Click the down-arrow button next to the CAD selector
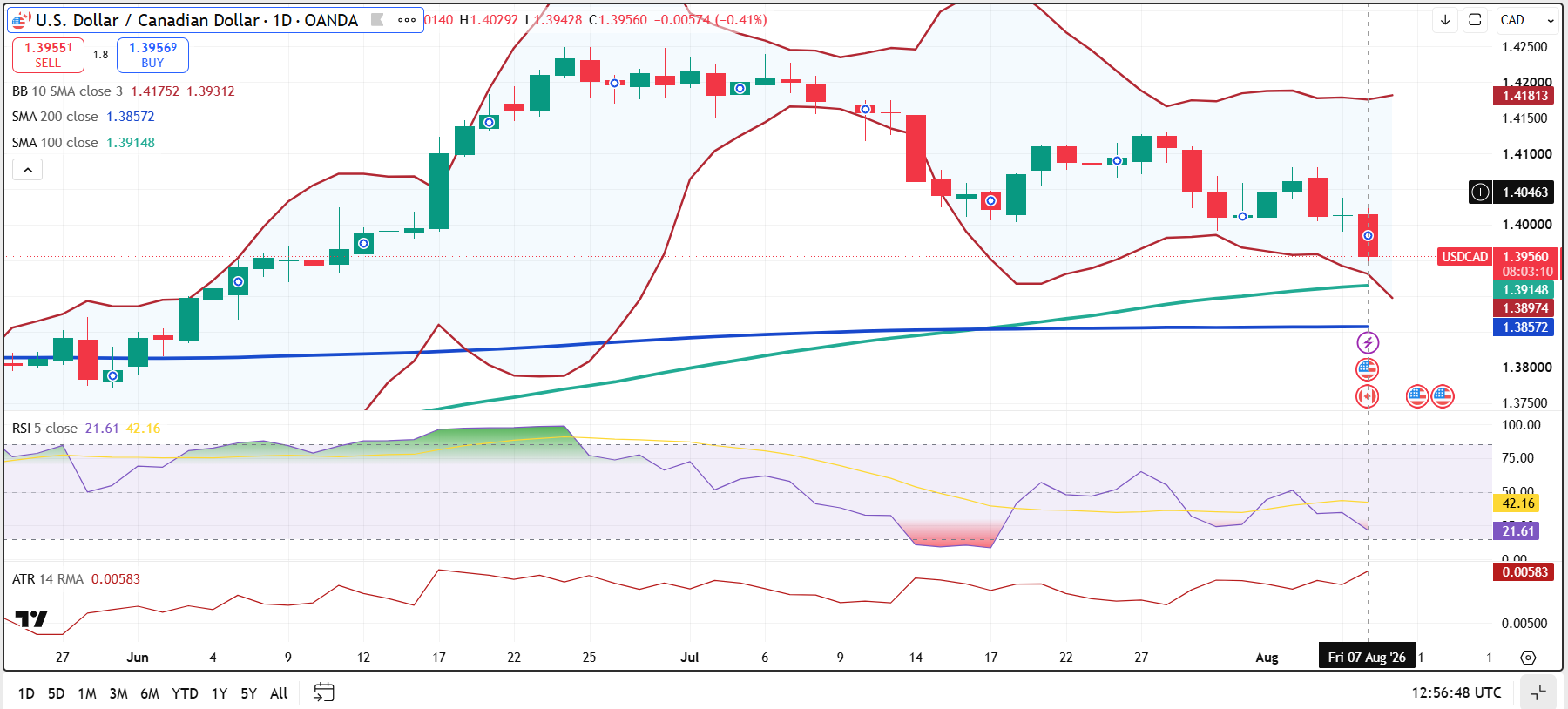1568x709 pixels. pyautogui.click(x=1445, y=20)
